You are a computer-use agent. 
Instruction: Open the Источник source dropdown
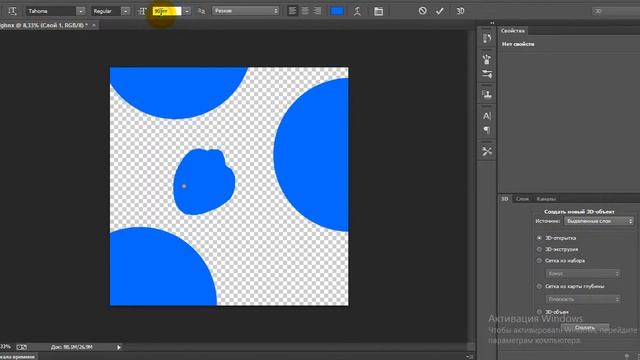click(x=599, y=221)
